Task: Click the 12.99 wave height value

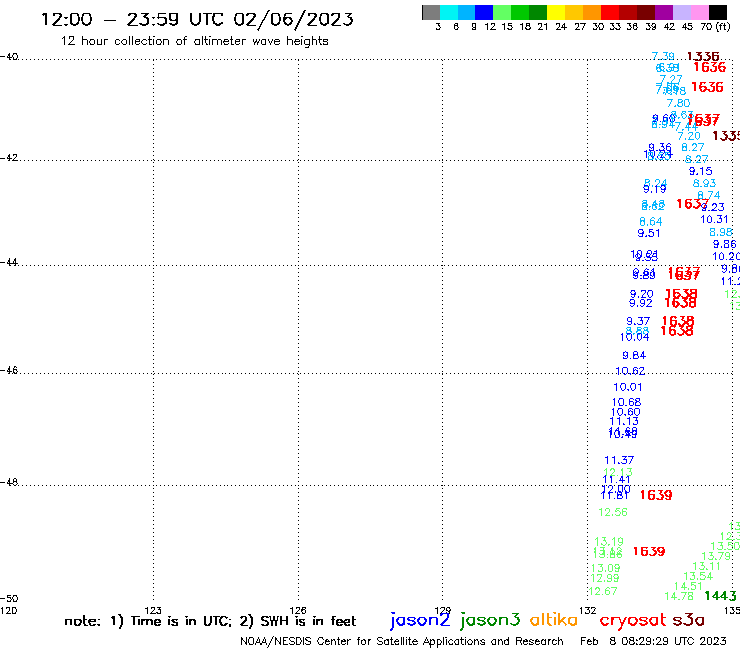Action: click(x=605, y=578)
